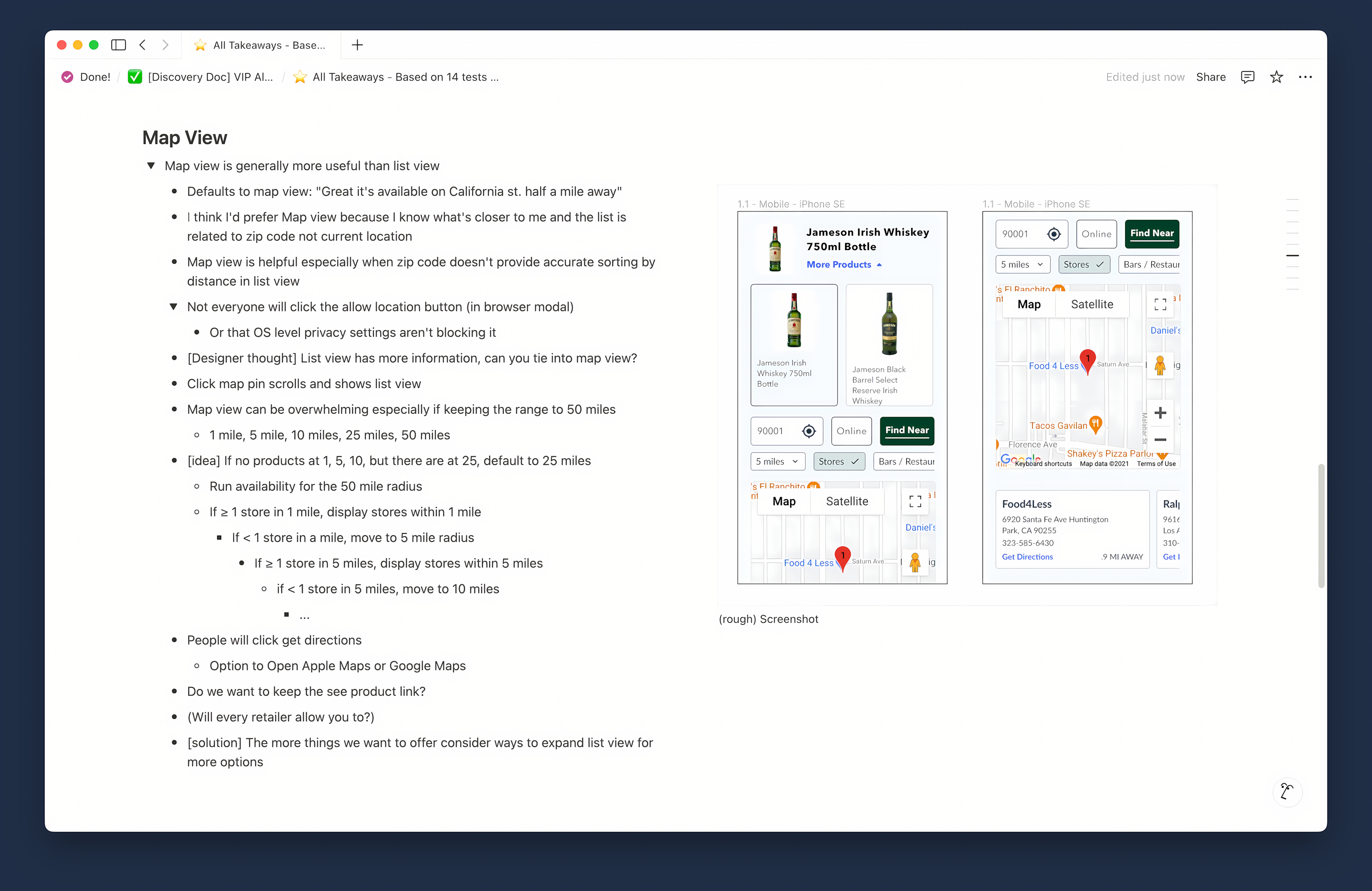Enable the Stores checkmark chip in left mockup
The height and width of the screenshot is (891, 1372).
click(839, 461)
